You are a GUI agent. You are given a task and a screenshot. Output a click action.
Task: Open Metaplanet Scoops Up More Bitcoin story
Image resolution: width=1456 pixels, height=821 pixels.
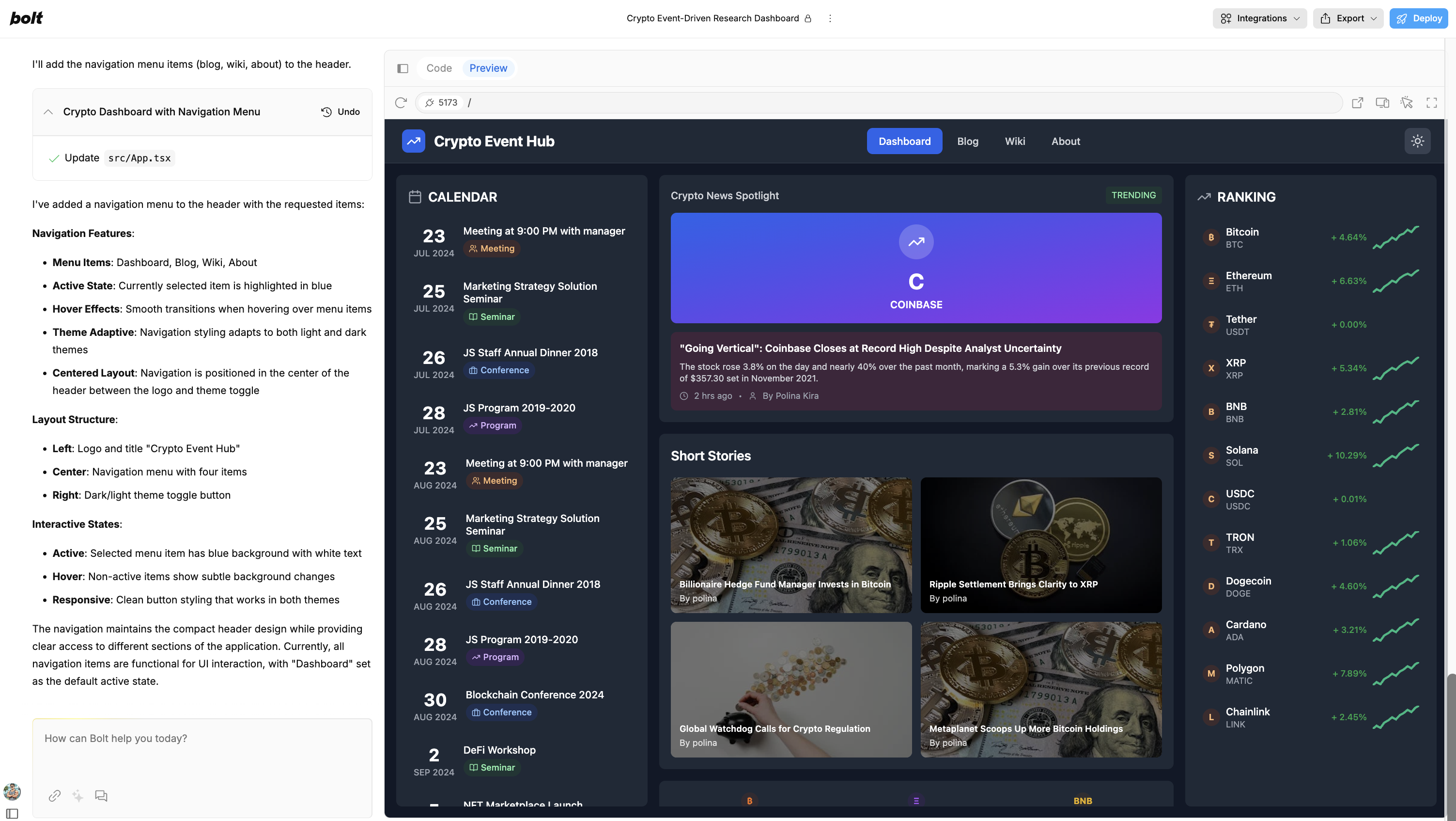pos(1040,690)
